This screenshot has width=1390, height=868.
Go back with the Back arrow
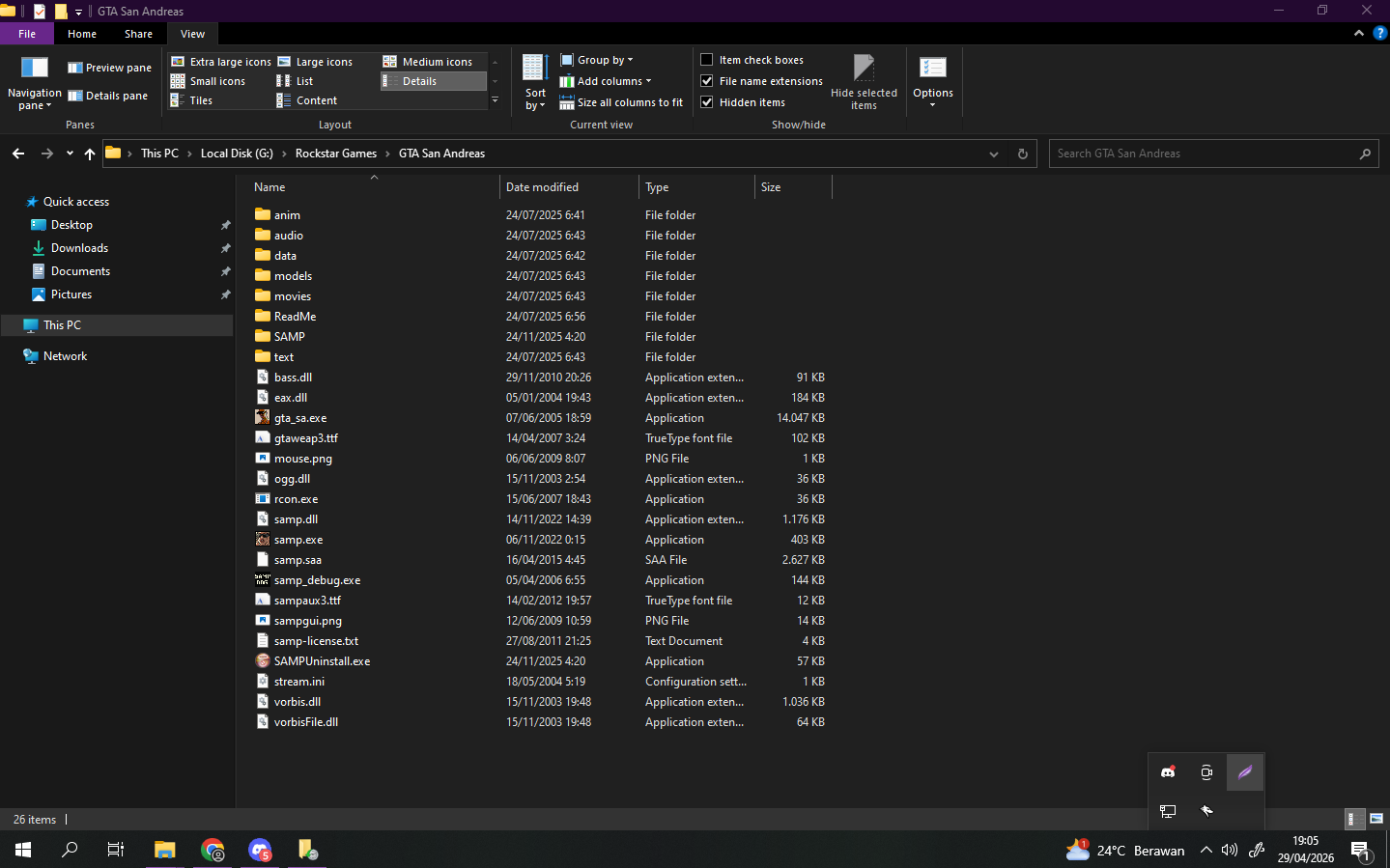pos(18,154)
